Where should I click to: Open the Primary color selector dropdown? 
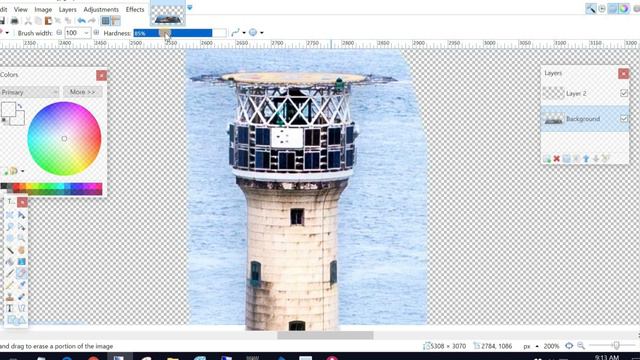[29, 92]
